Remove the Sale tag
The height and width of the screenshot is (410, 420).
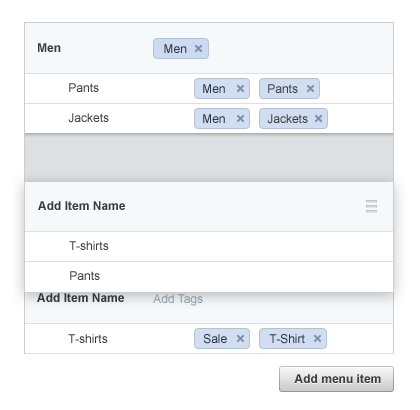tap(240, 339)
